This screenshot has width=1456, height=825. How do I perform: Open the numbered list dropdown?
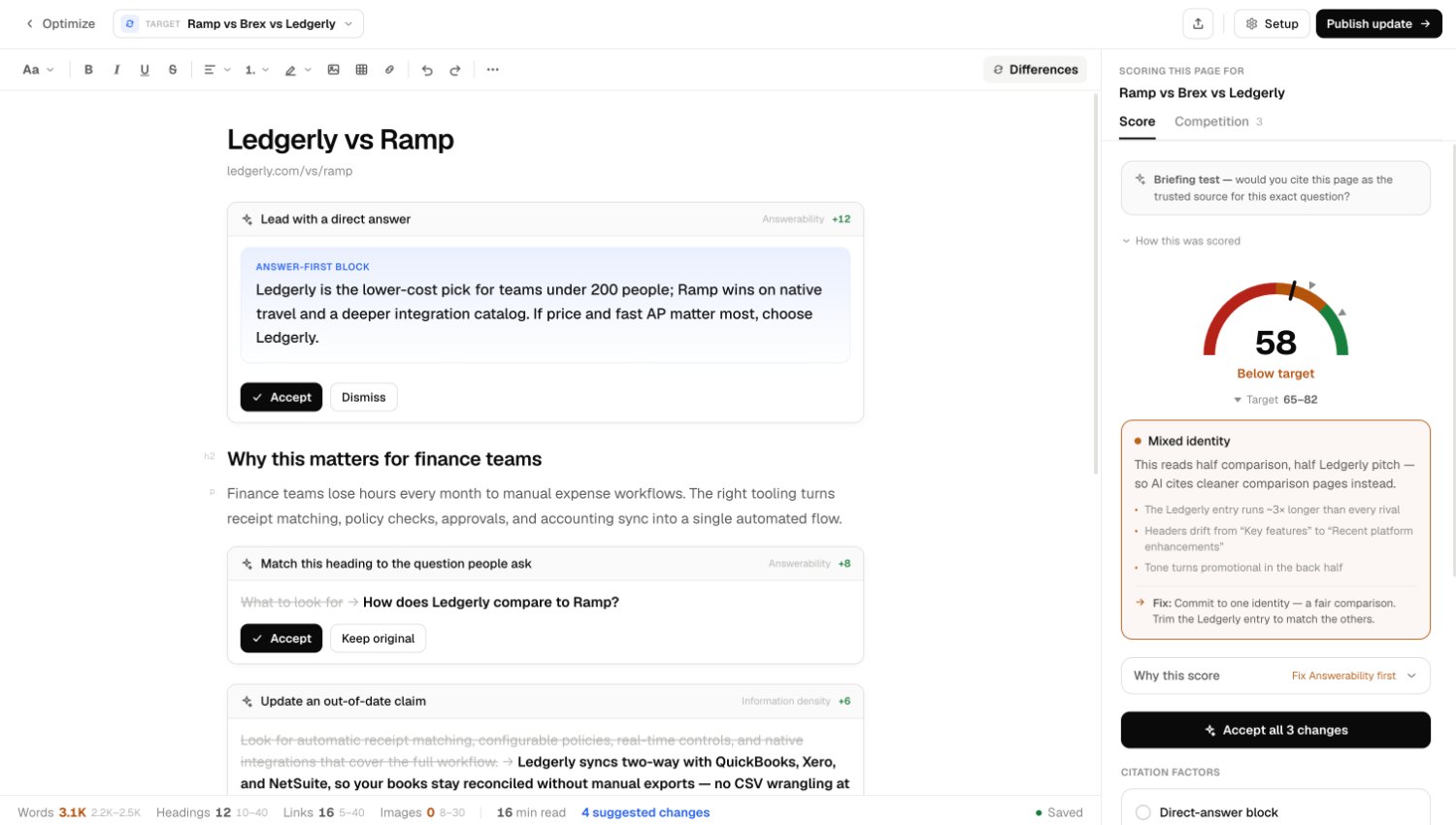pyautogui.click(x=256, y=70)
